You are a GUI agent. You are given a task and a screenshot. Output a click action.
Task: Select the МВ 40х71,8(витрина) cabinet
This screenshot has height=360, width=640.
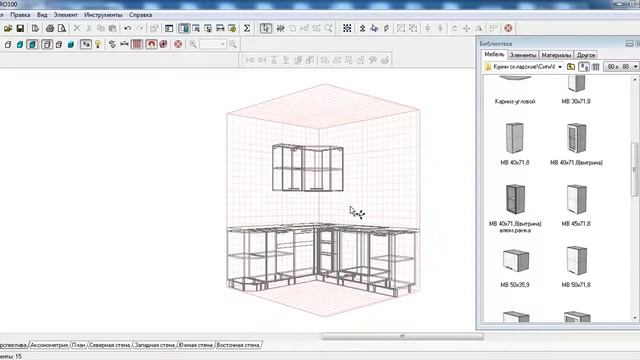coord(576,144)
